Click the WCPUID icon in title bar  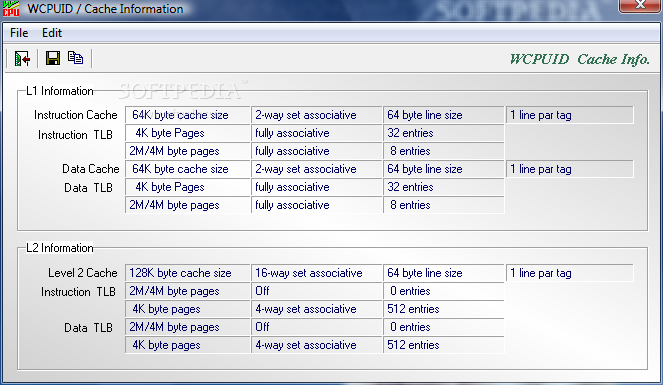(11, 8)
